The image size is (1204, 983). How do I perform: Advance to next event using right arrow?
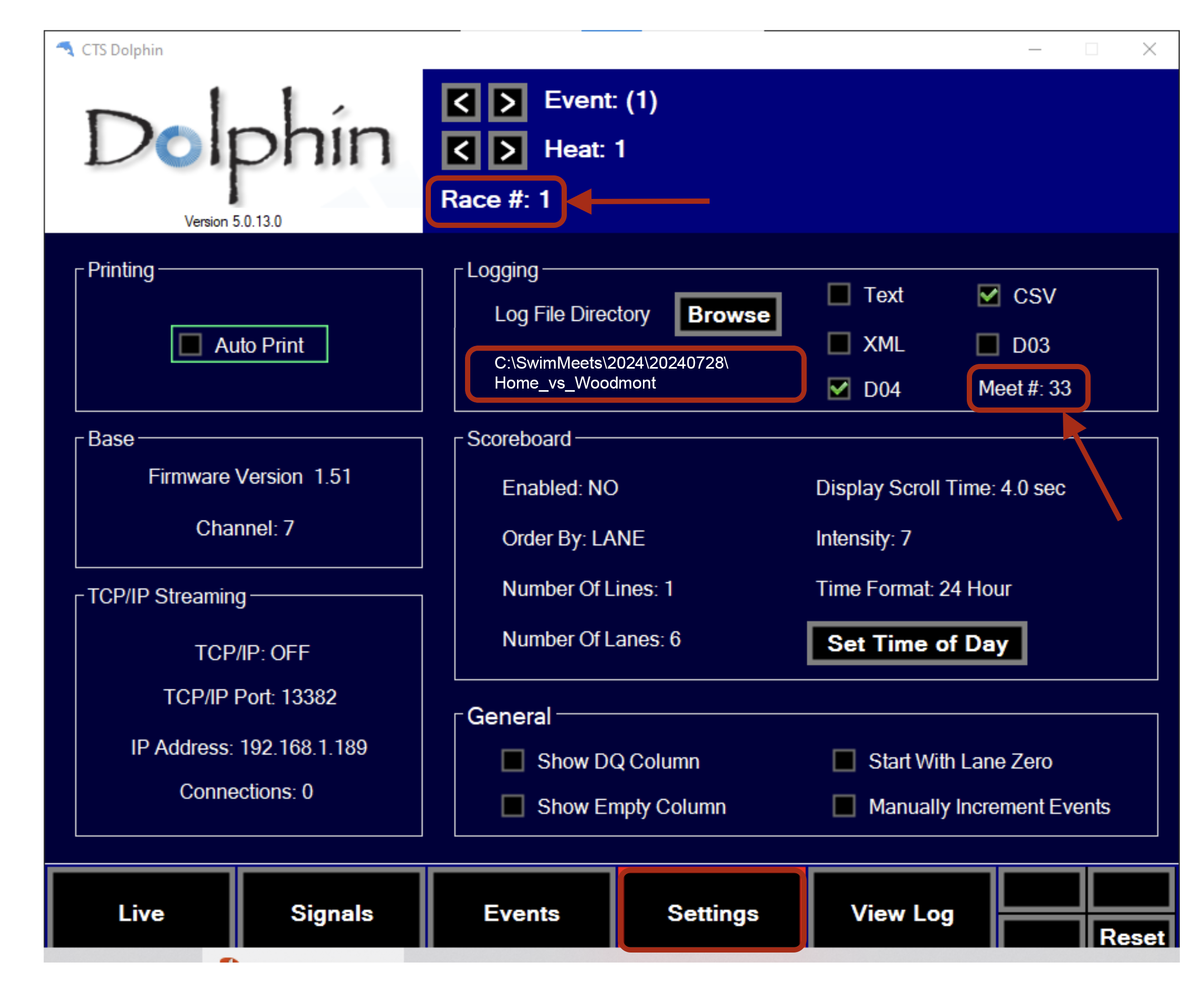click(508, 102)
